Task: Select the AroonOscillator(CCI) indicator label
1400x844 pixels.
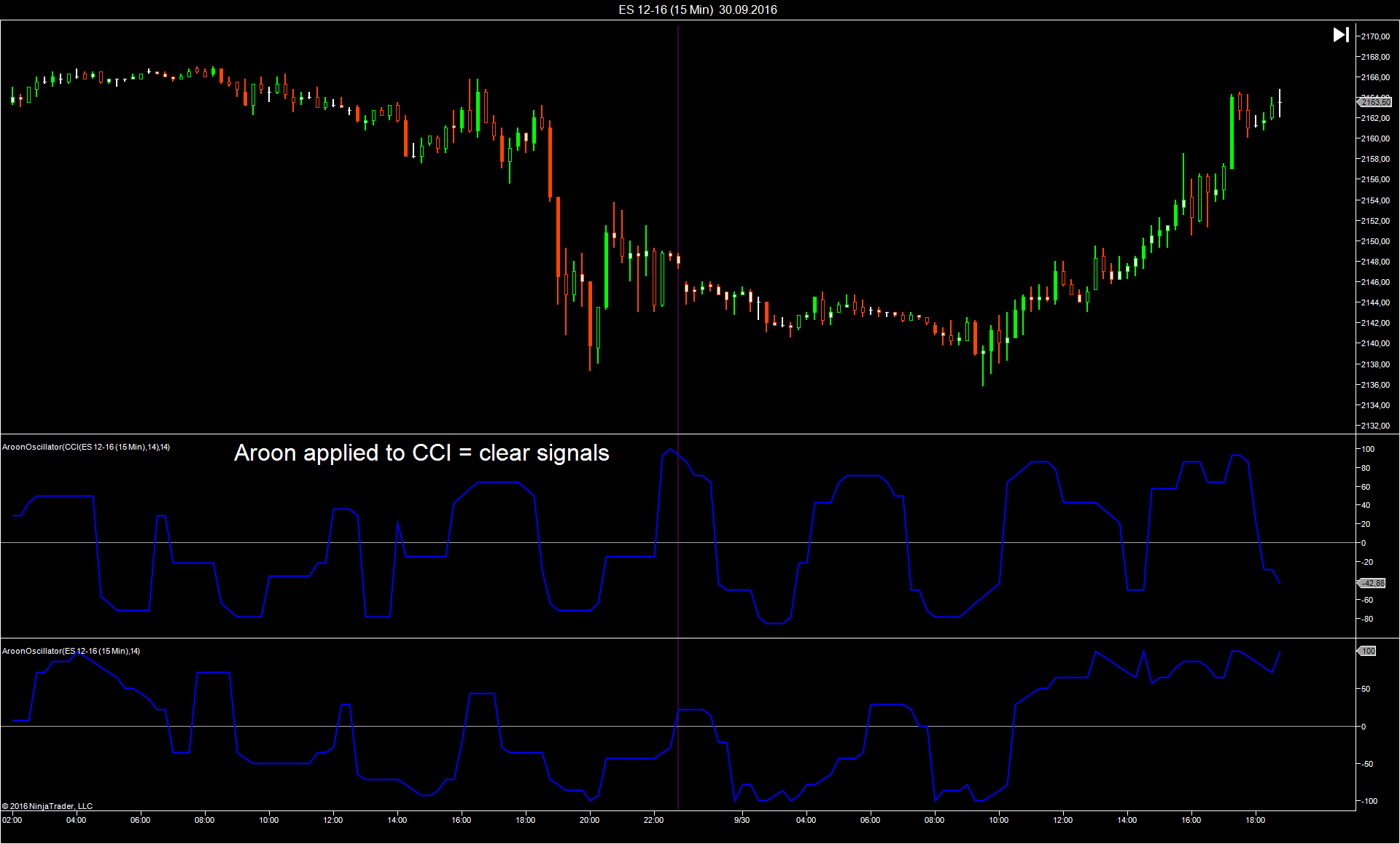Action: pyautogui.click(x=86, y=447)
